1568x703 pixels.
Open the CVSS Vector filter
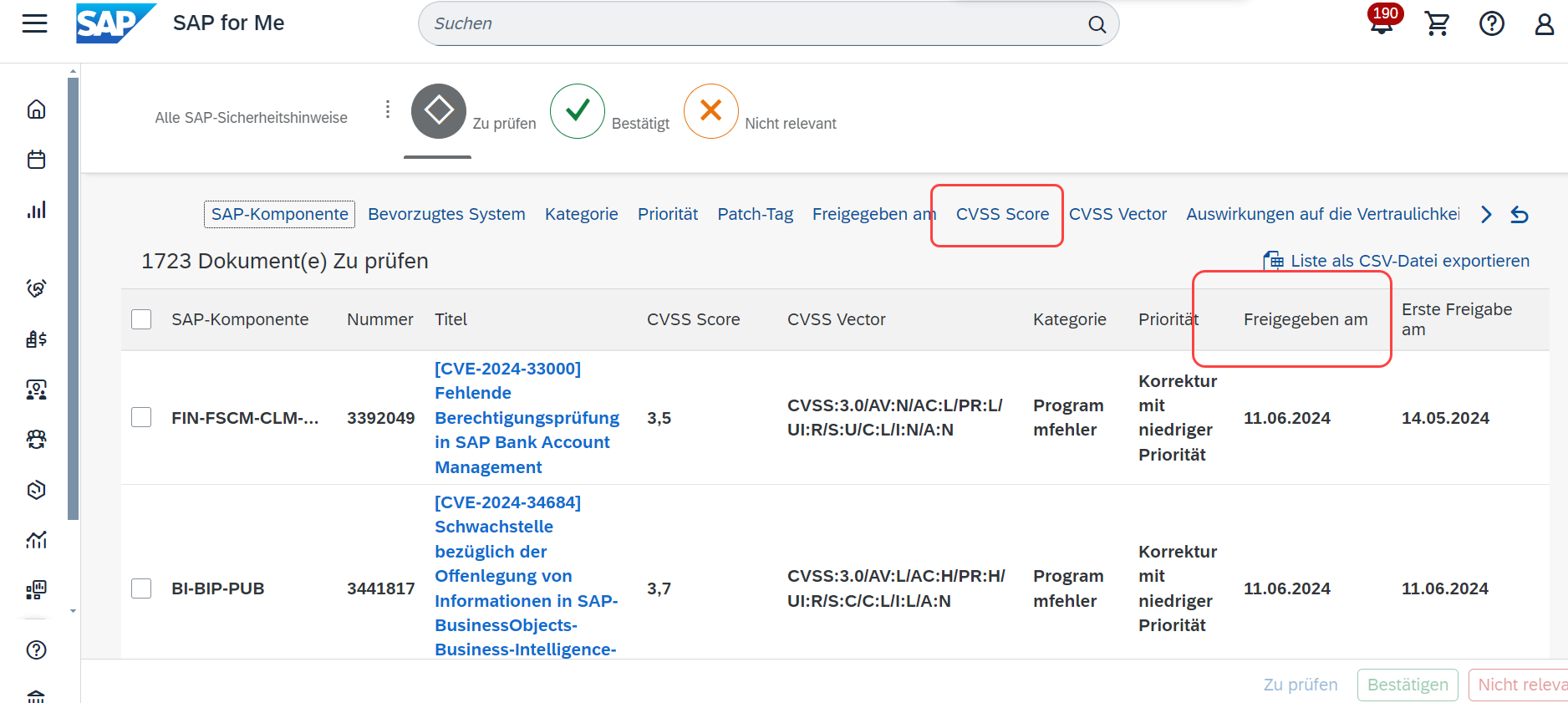point(1117,214)
